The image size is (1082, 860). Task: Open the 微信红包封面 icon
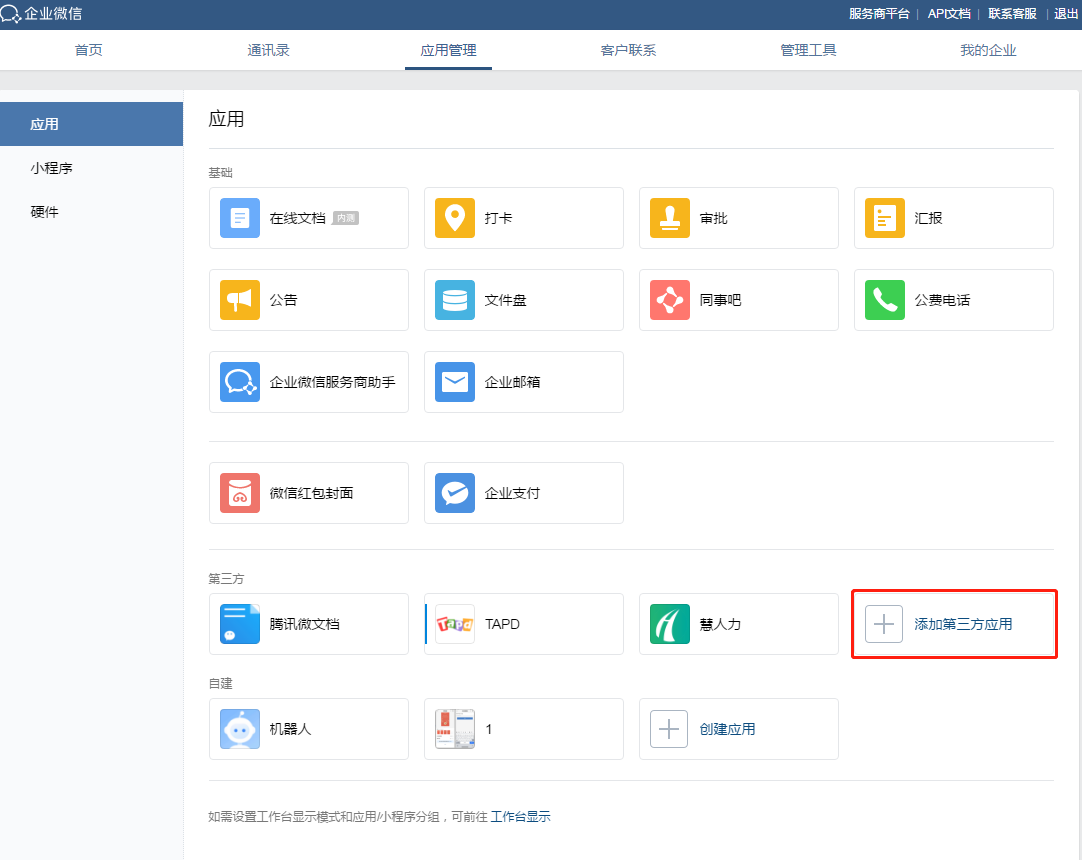point(240,493)
